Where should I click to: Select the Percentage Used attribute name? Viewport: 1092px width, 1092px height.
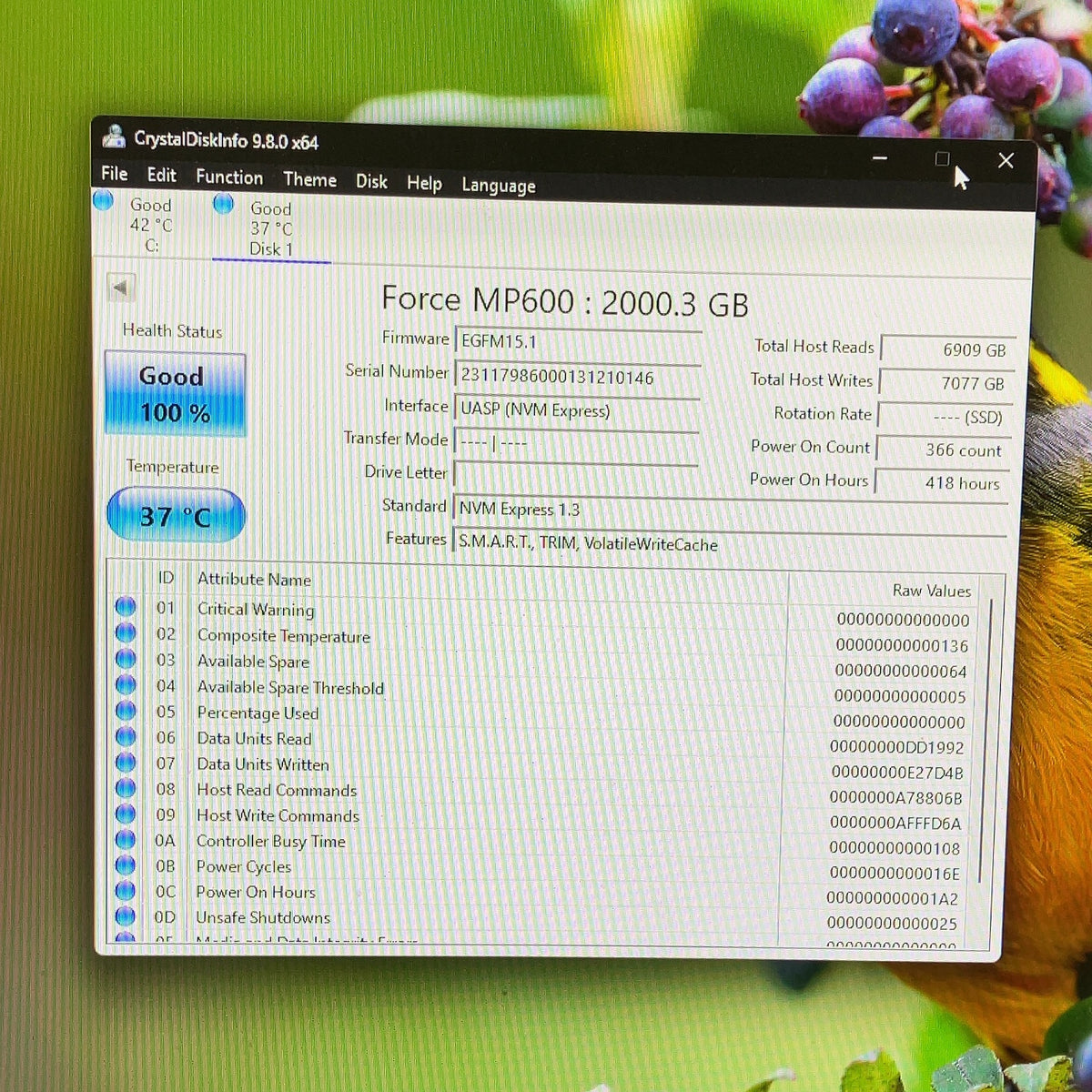[258, 713]
